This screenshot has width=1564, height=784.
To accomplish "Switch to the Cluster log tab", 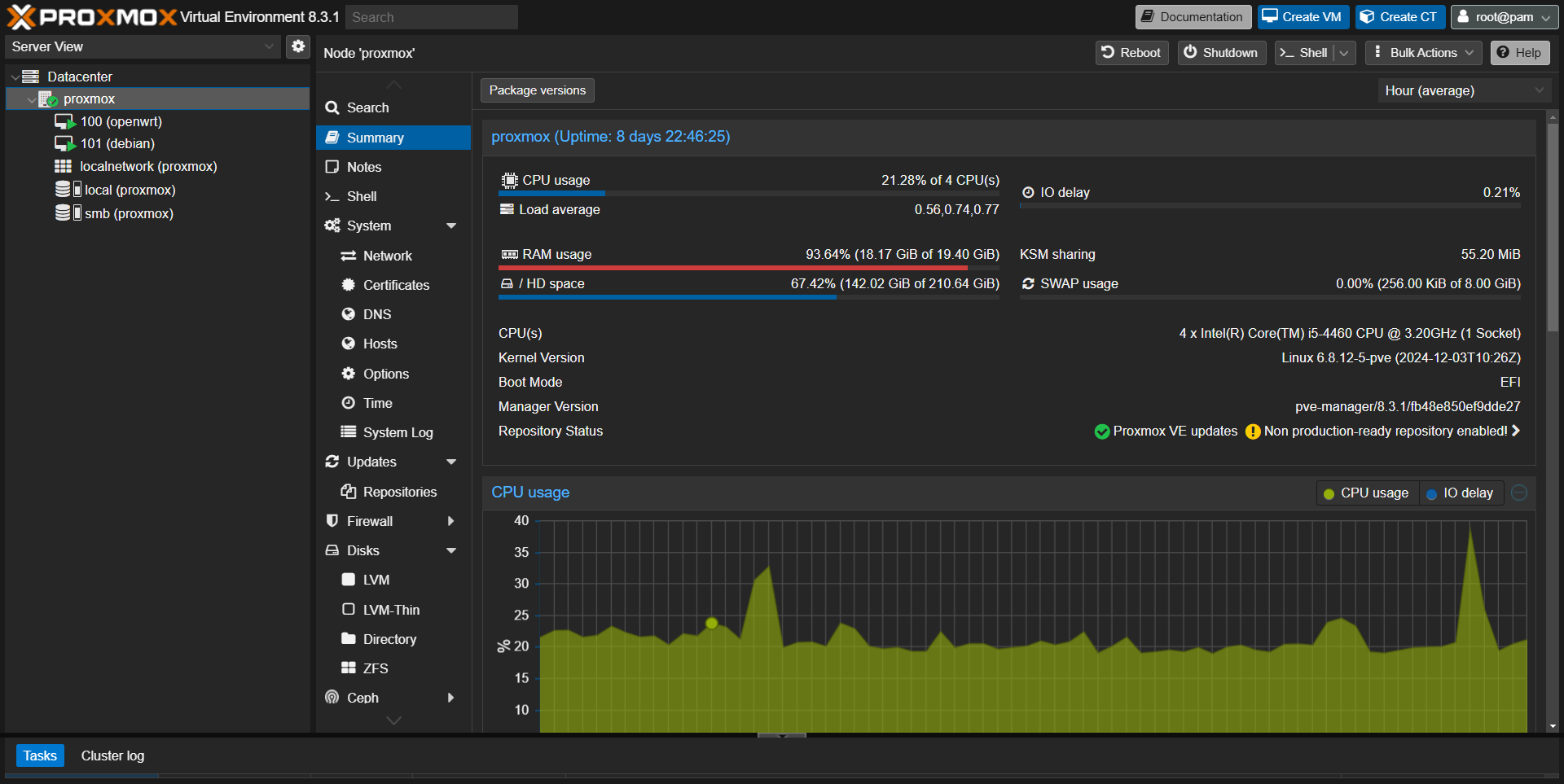I will click(x=112, y=755).
